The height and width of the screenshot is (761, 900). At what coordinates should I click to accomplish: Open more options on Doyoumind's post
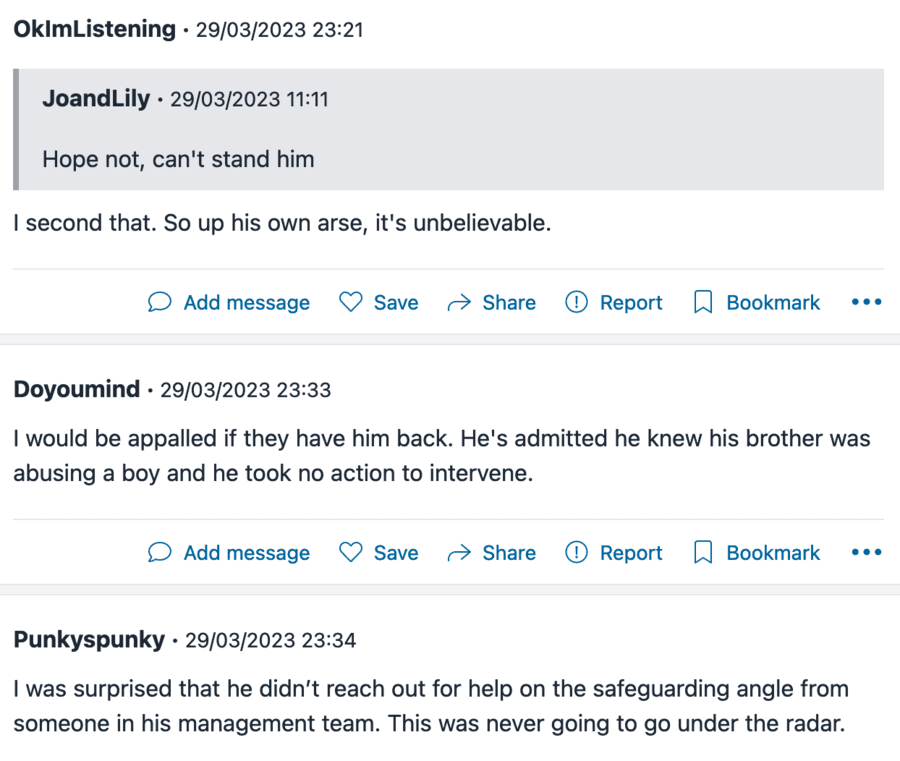[866, 552]
